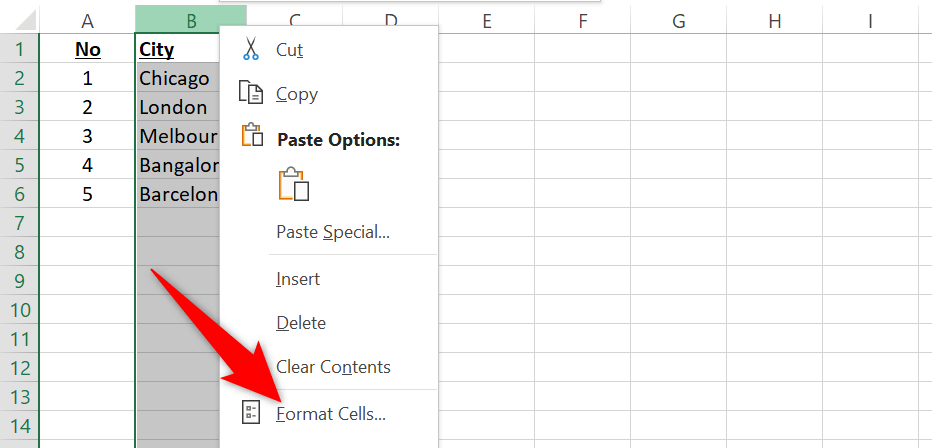Choose Paste Special from context menu

point(332,232)
